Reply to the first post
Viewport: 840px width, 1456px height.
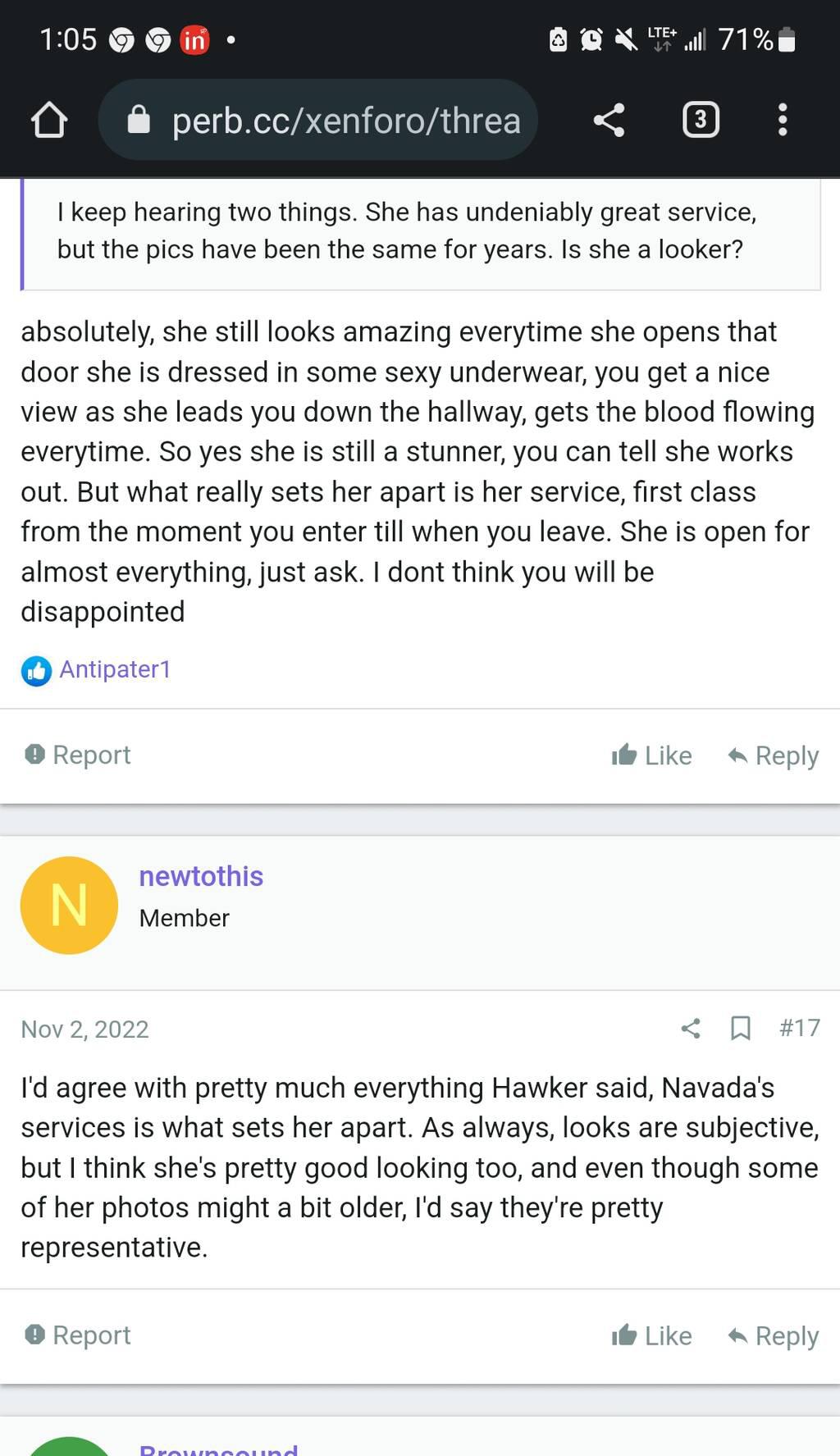(774, 755)
